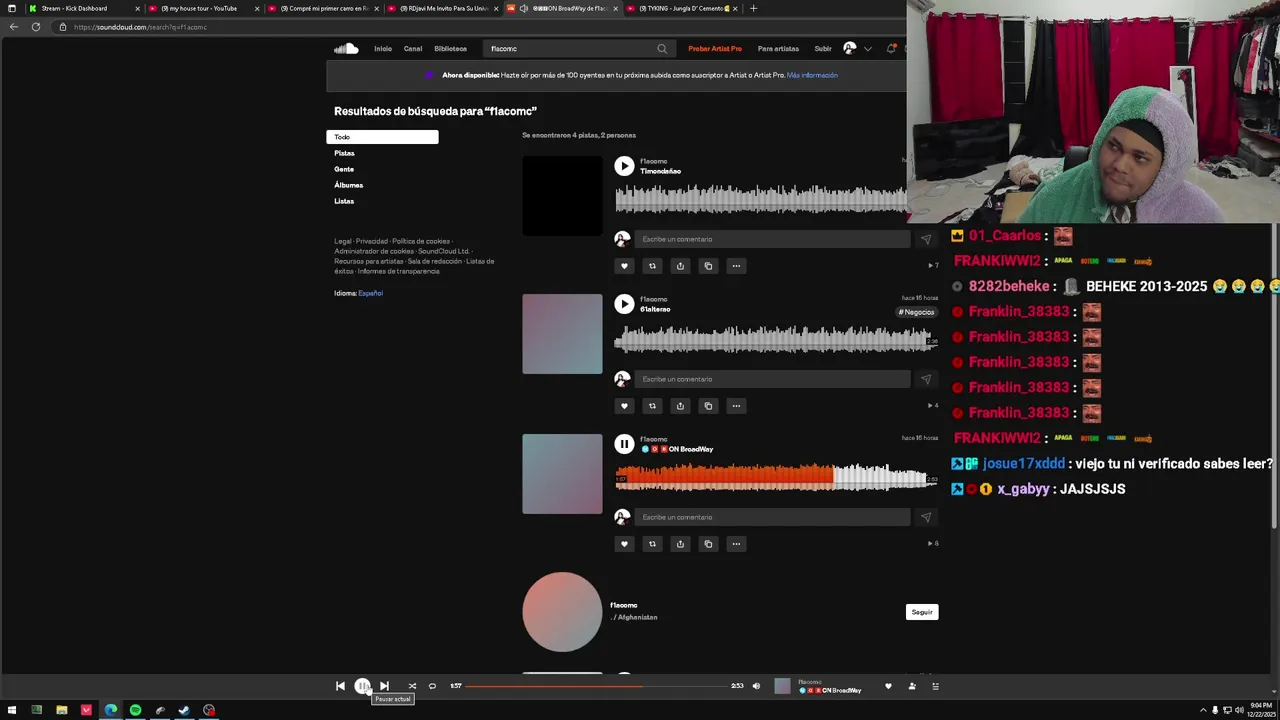Screen dimensions: 1280x720
Task: Reload the page in browser
Action: (x=36, y=27)
